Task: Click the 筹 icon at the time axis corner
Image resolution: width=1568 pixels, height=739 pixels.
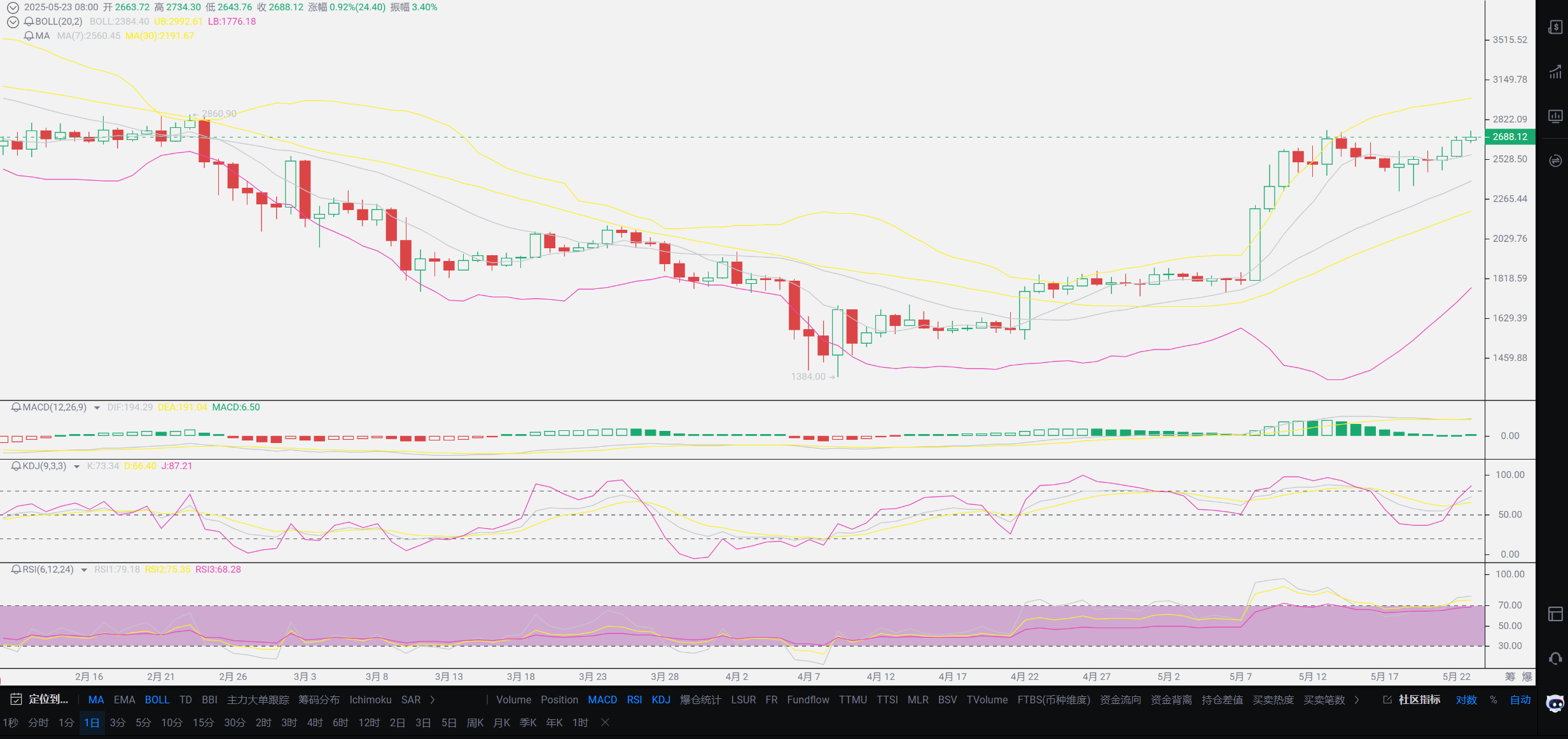Action: [x=1509, y=677]
